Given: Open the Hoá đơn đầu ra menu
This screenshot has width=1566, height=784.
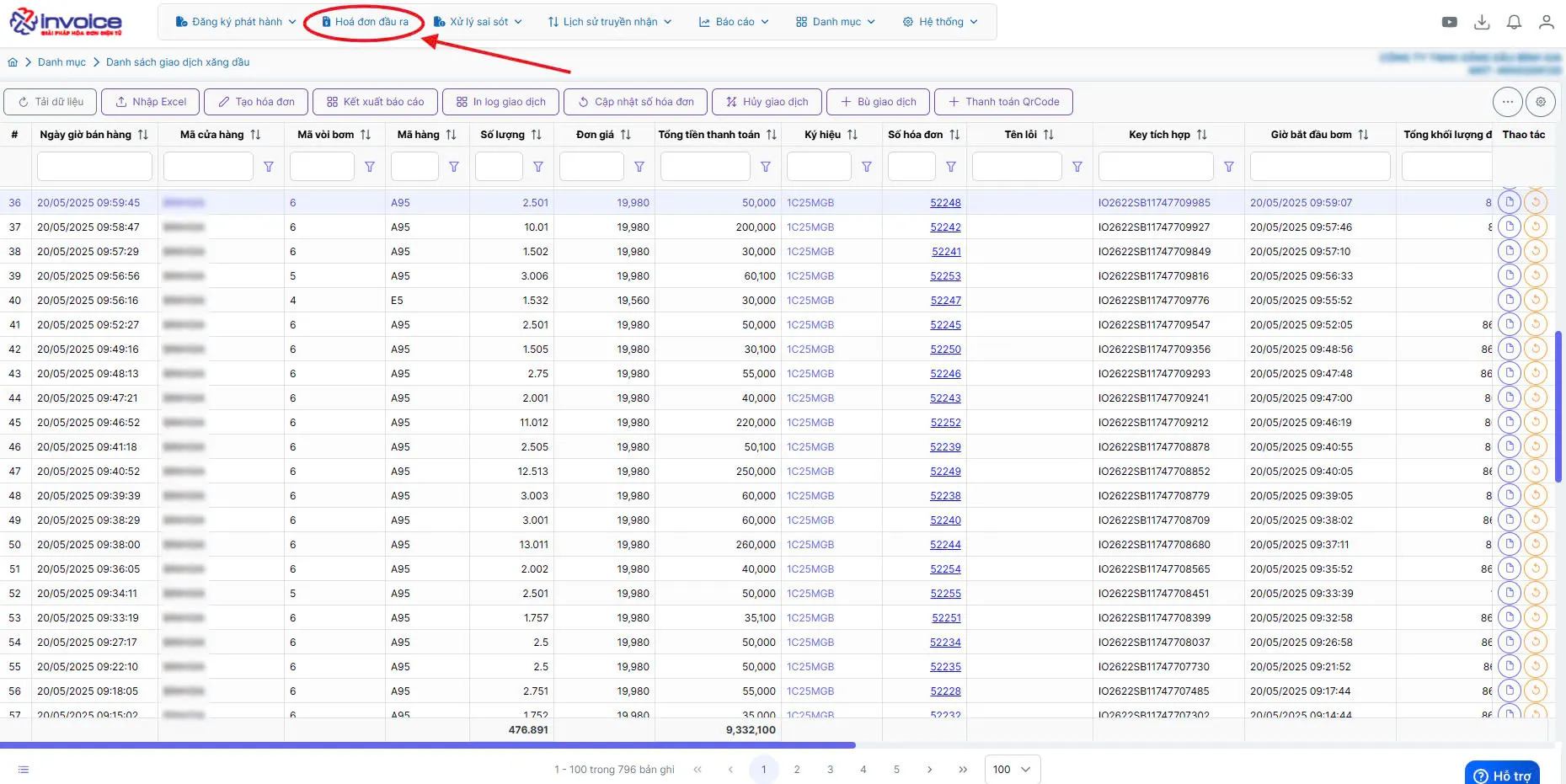Looking at the screenshot, I should (x=366, y=22).
